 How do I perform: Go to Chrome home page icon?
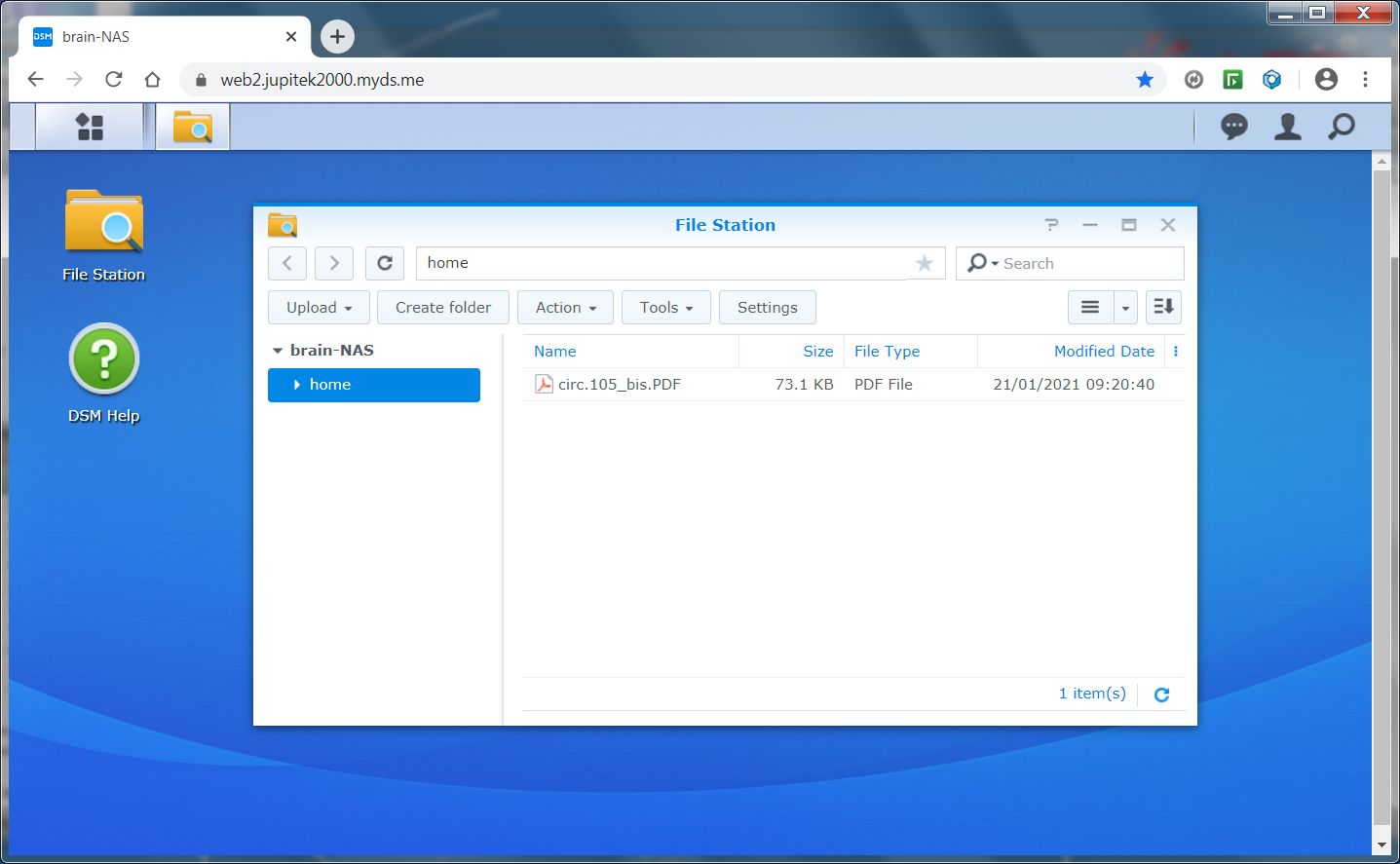point(152,80)
